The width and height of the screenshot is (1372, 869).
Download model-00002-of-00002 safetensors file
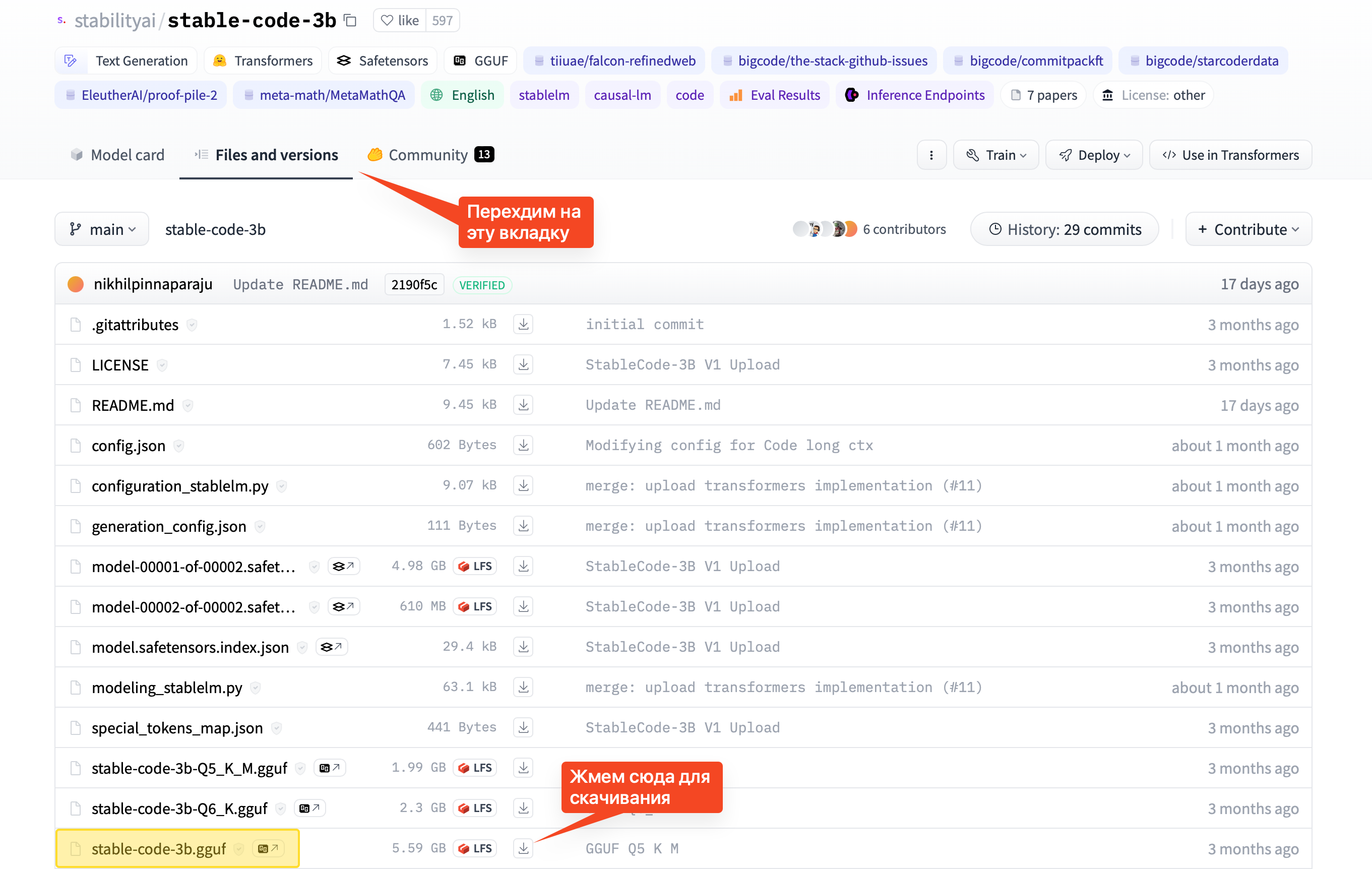pyautogui.click(x=523, y=607)
